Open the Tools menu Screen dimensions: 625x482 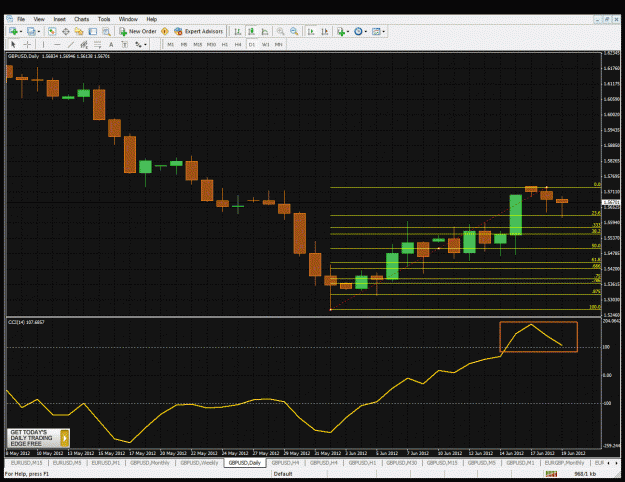[x=104, y=19]
